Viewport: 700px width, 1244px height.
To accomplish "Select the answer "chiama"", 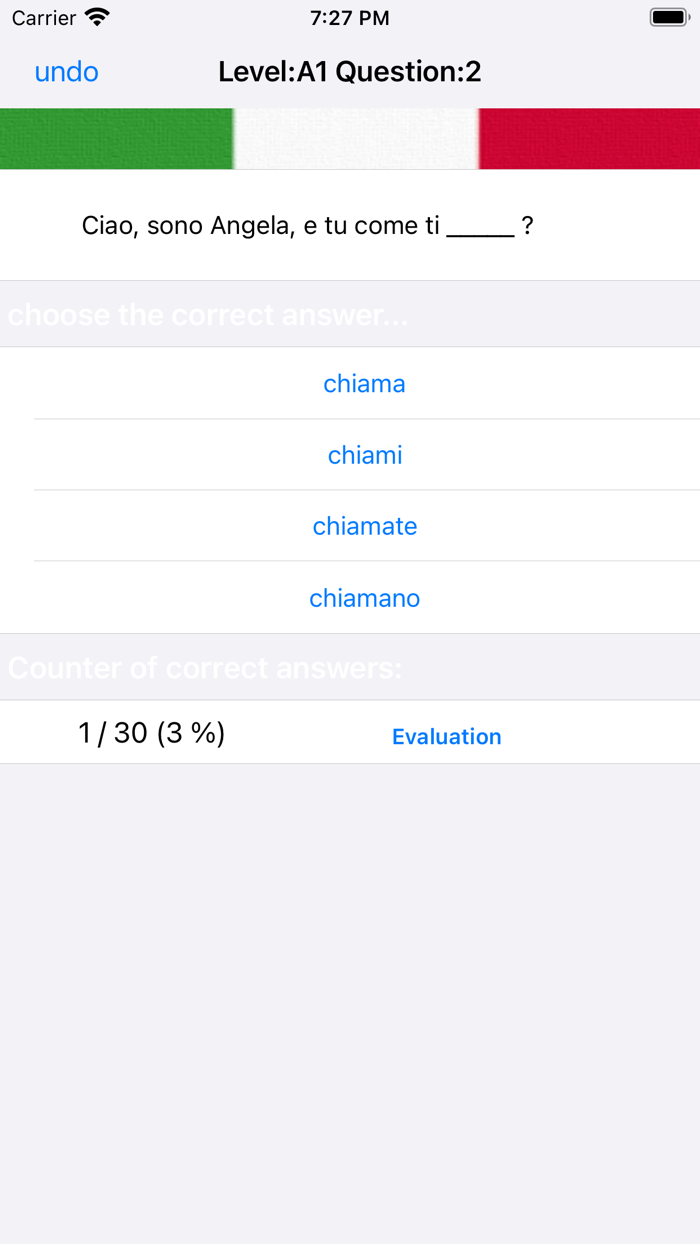I will pyautogui.click(x=364, y=383).
